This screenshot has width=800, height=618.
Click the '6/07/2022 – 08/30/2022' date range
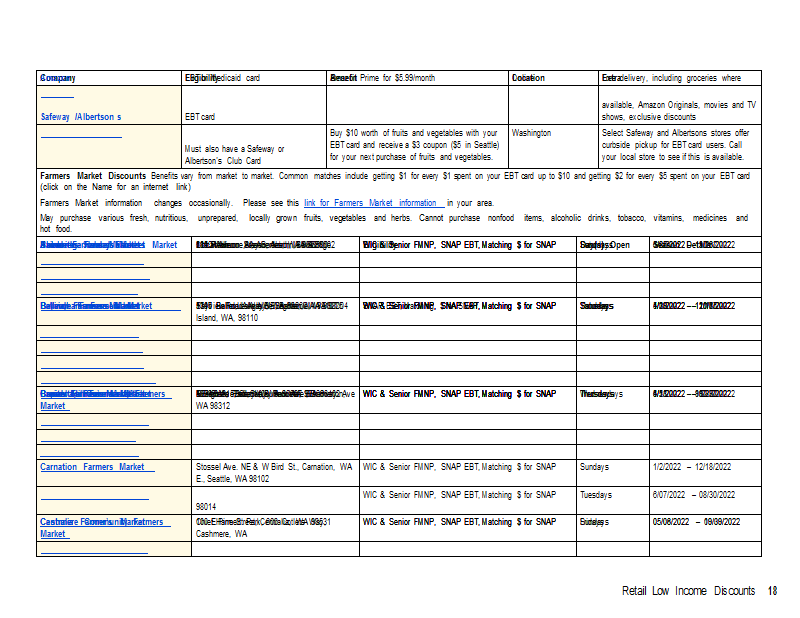(693, 495)
